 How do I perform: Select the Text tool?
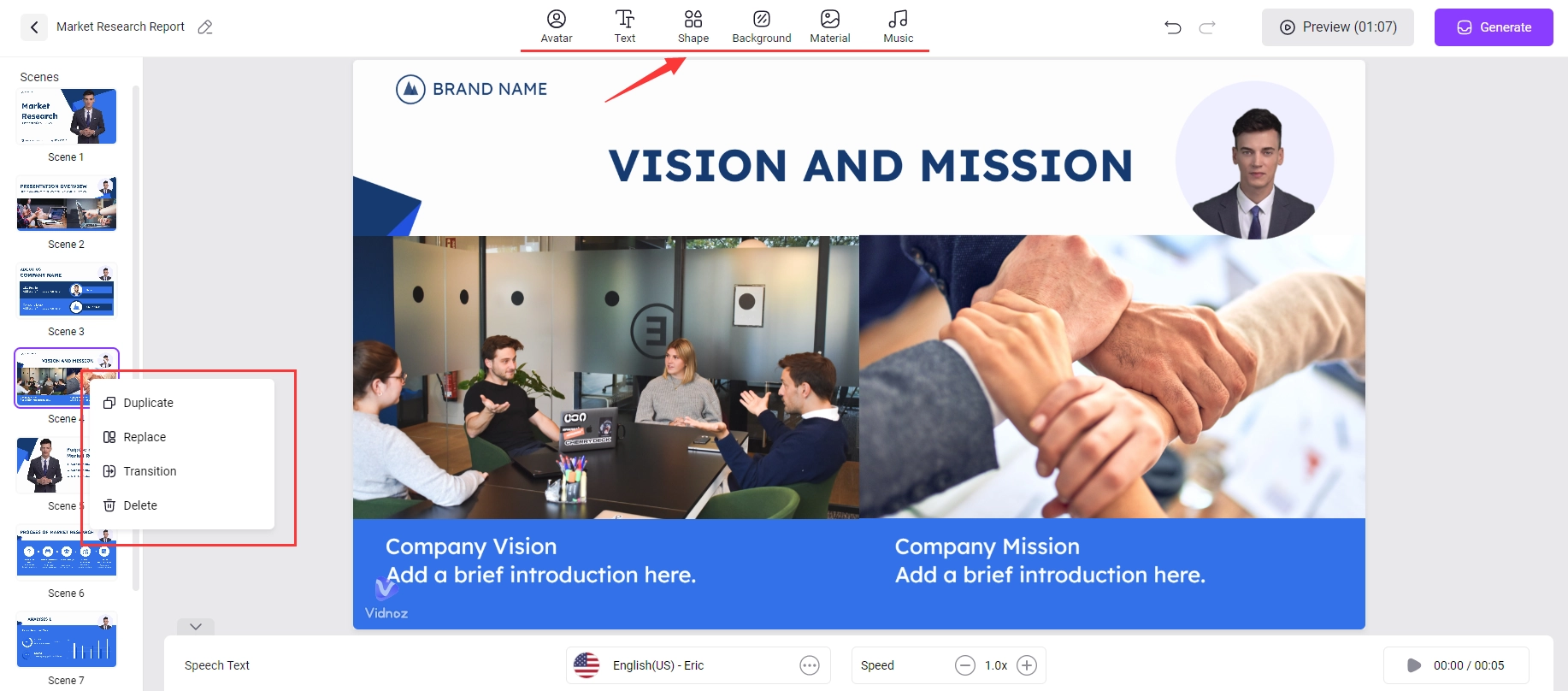coord(625,27)
